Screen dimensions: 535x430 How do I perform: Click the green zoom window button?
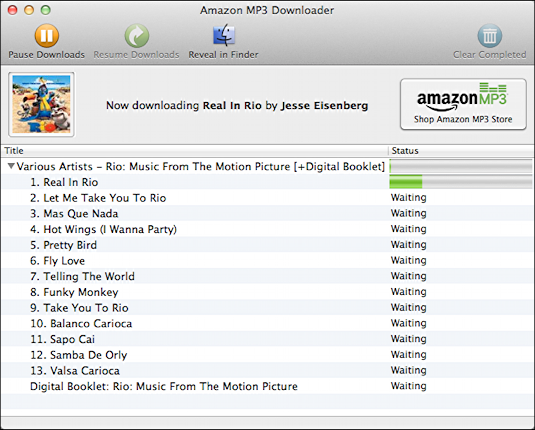pos(46,10)
